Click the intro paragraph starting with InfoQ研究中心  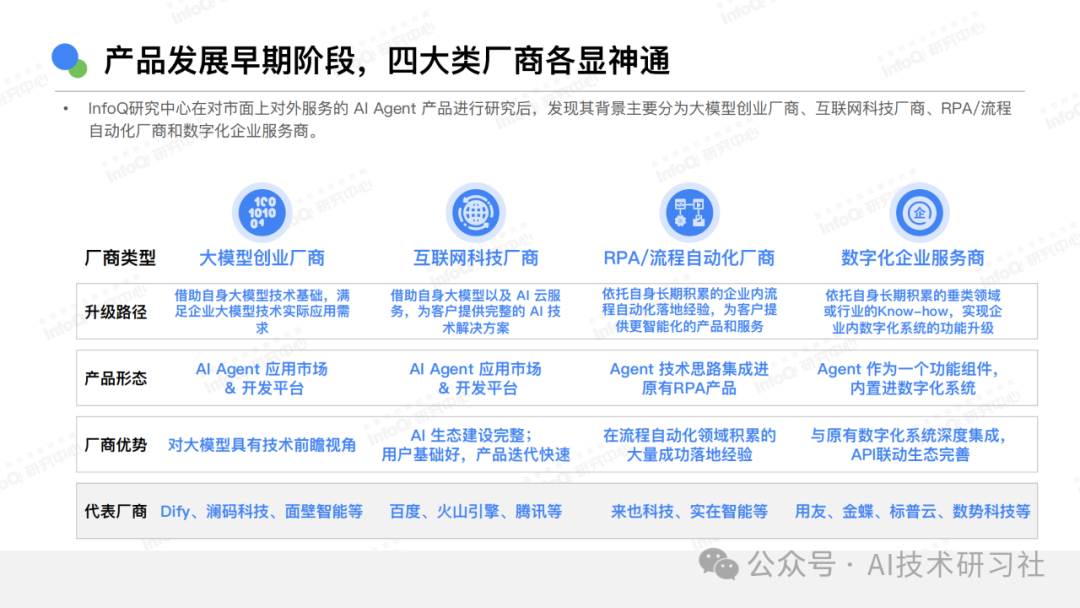click(550, 119)
